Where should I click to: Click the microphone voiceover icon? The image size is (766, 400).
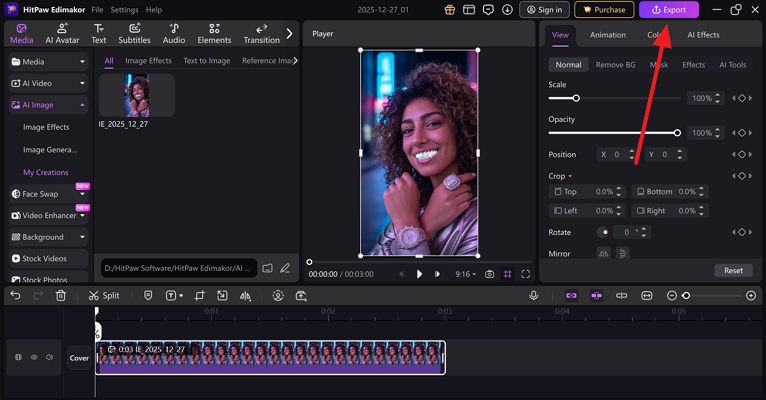click(x=534, y=296)
